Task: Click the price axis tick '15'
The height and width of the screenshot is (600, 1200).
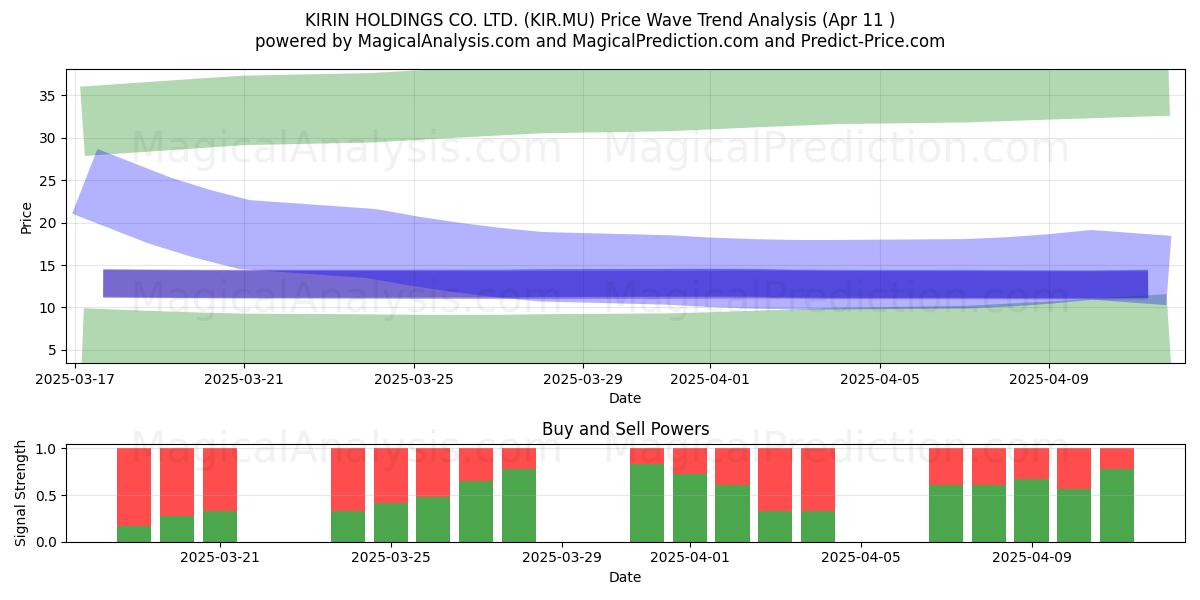Action: (46, 265)
